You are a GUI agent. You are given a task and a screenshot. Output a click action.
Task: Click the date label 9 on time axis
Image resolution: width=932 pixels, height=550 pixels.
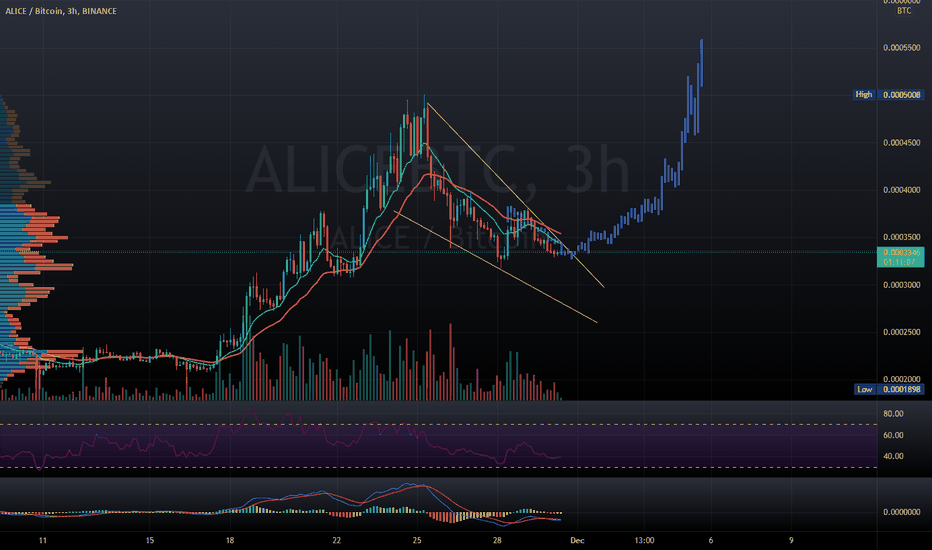click(x=791, y=540)
